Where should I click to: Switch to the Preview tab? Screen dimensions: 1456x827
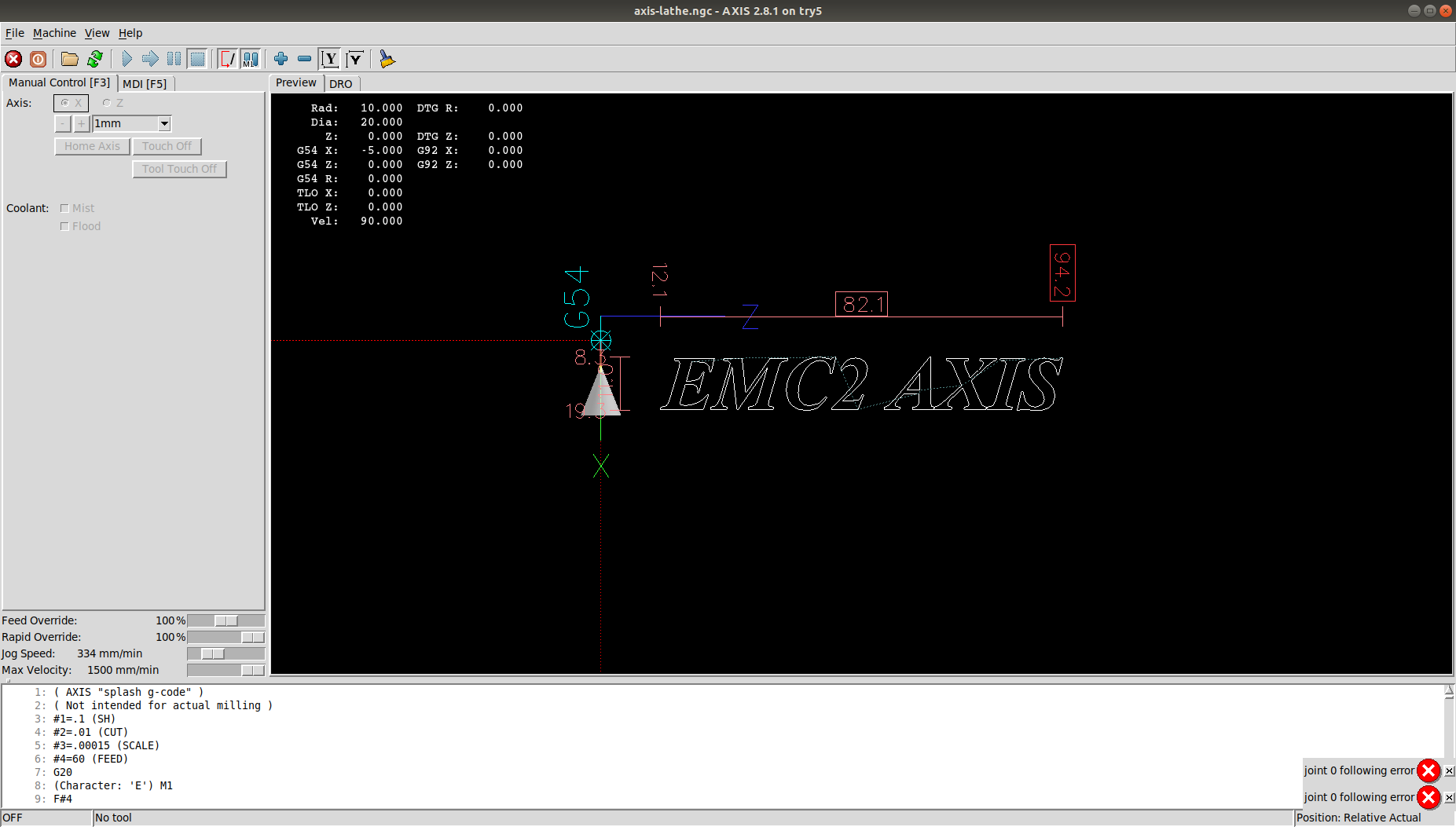tap(296, 82)
